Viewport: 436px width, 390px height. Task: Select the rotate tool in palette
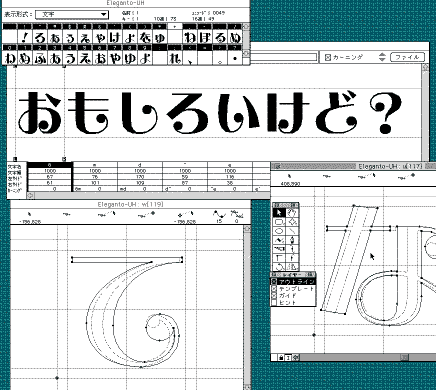click(x=279, y=267)
